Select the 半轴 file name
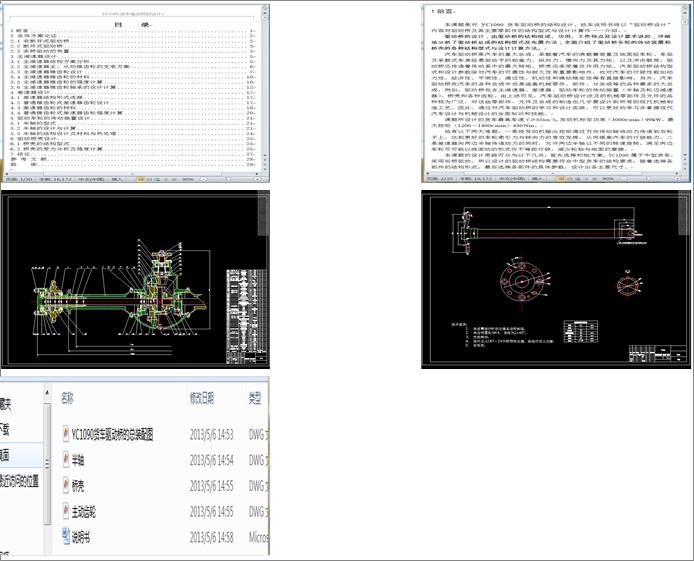The image size is (694, 561). (x=77, y=461)
